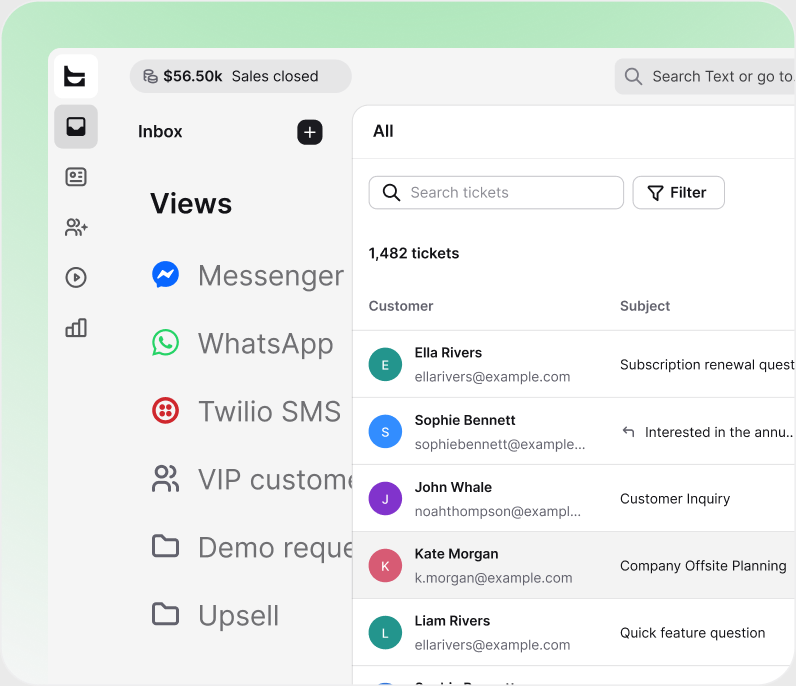The image size is (796, 686).
Task: Click the All heading tab
Action: tap(383, 131)
